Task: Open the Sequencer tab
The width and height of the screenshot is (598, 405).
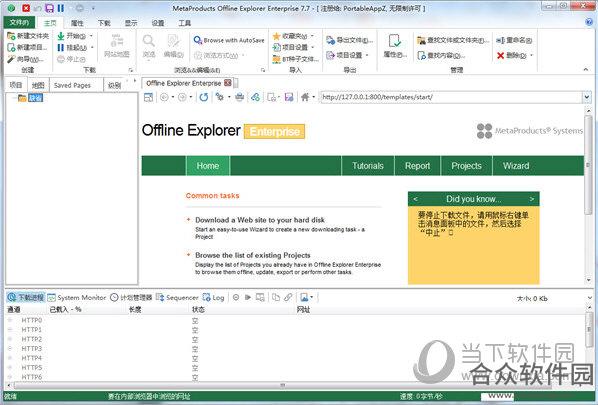Action: 177,297
